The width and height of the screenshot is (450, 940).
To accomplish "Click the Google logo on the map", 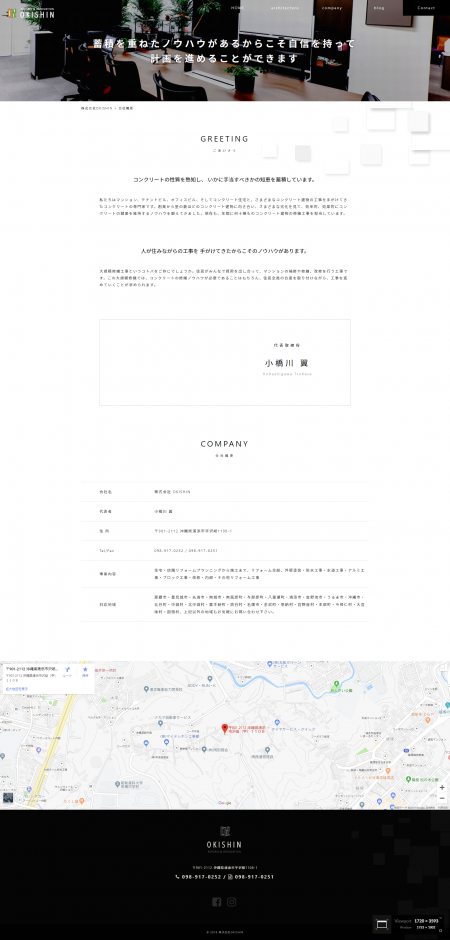I will click(225, 803).
